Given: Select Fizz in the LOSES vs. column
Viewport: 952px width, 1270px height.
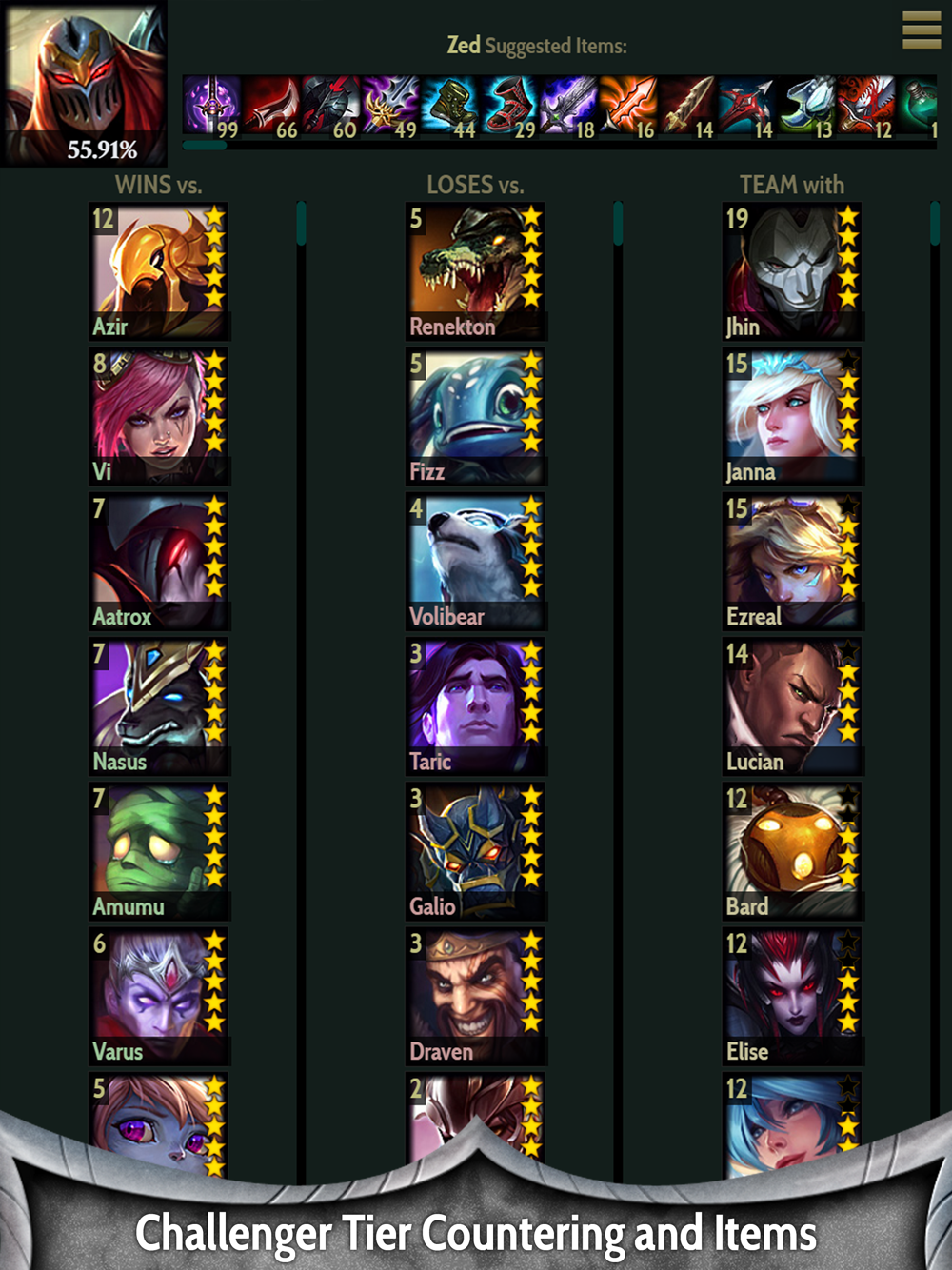Looking at the screenshot, I should click(476, 417).
